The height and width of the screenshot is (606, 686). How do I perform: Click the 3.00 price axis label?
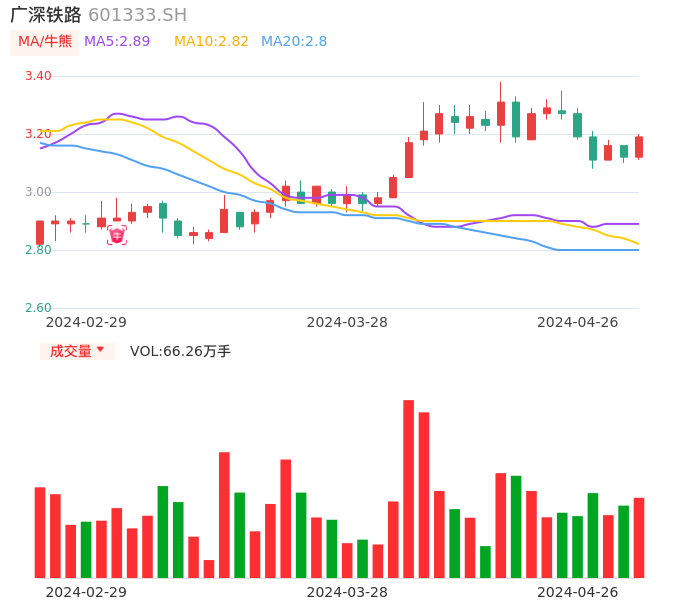[38, 192]
